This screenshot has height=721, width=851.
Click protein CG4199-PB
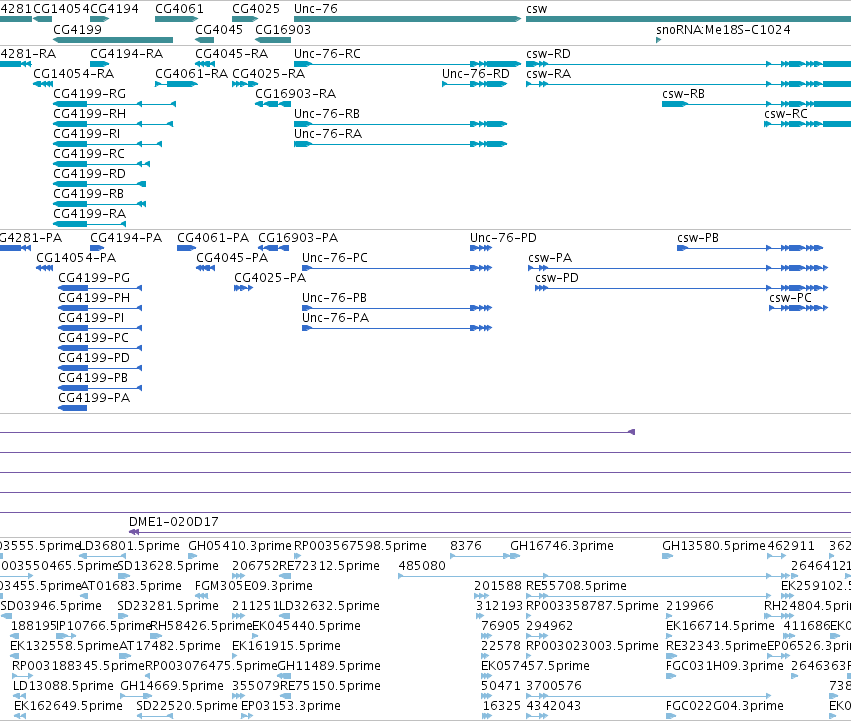[93, 378]
